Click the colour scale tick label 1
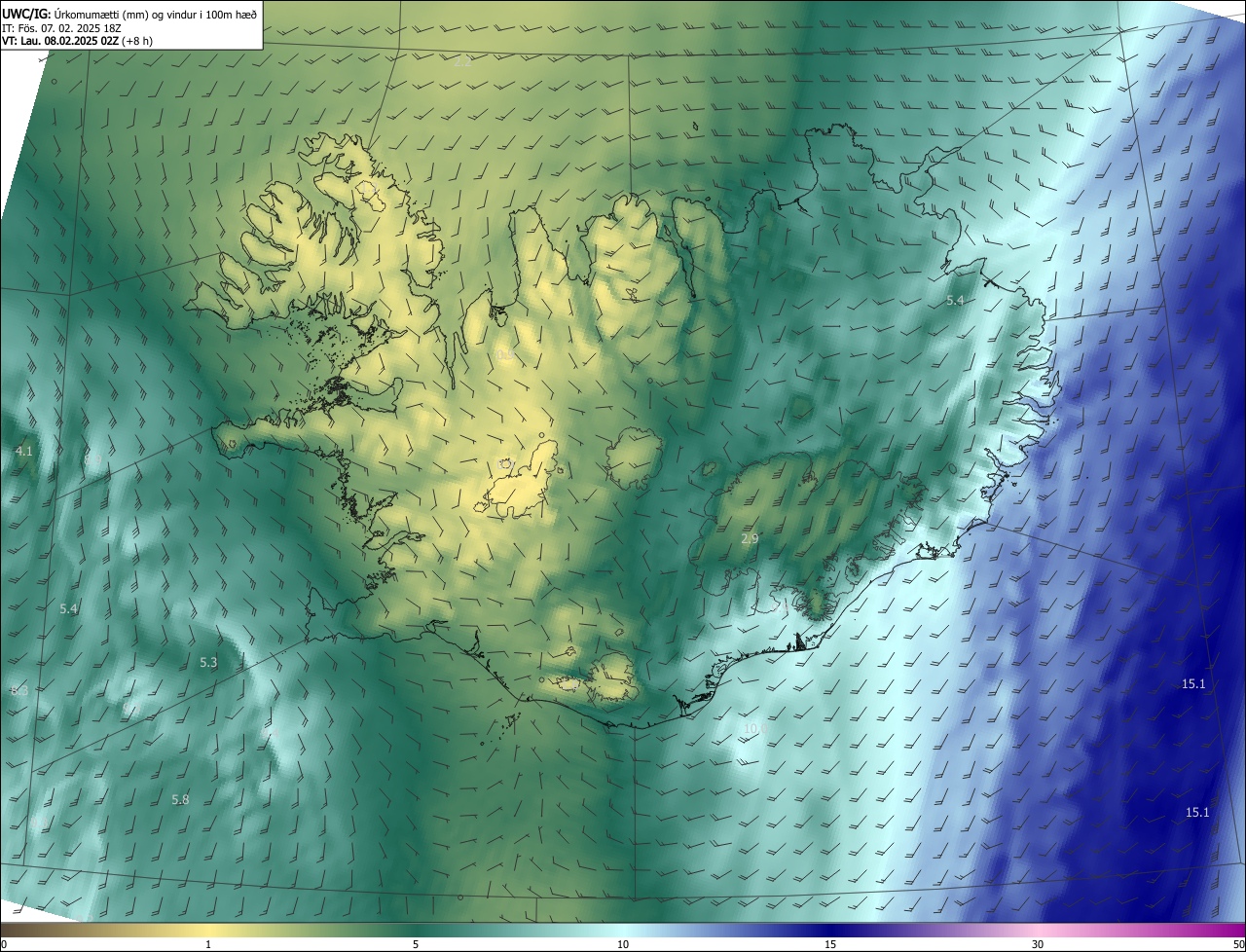Viewport: 1246px width, 952px height. (x=208, y=944)
